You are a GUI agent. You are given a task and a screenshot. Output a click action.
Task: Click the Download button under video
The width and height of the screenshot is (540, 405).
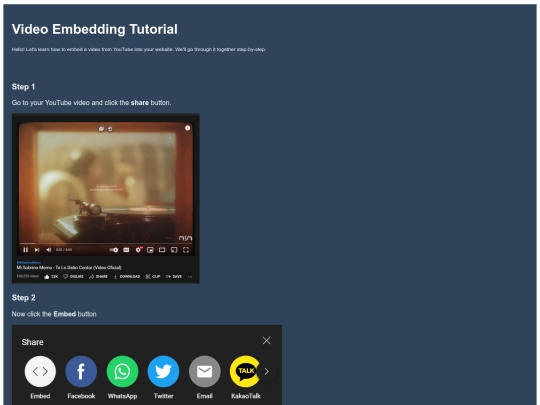pos(127,277)
